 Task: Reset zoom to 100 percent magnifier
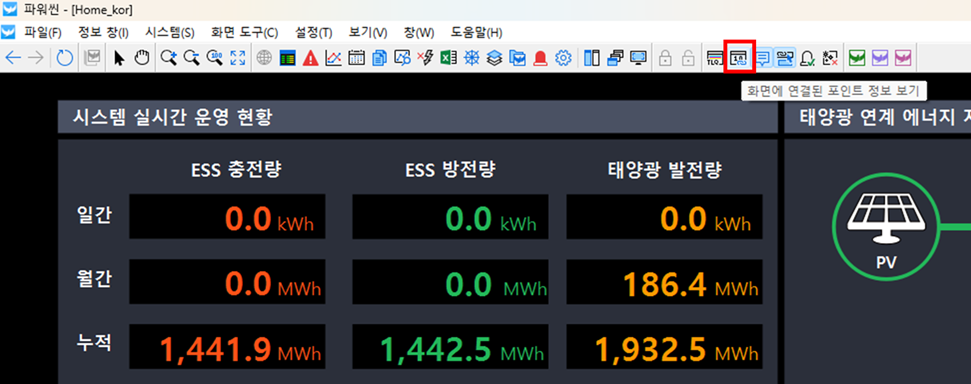coord(215,58)
